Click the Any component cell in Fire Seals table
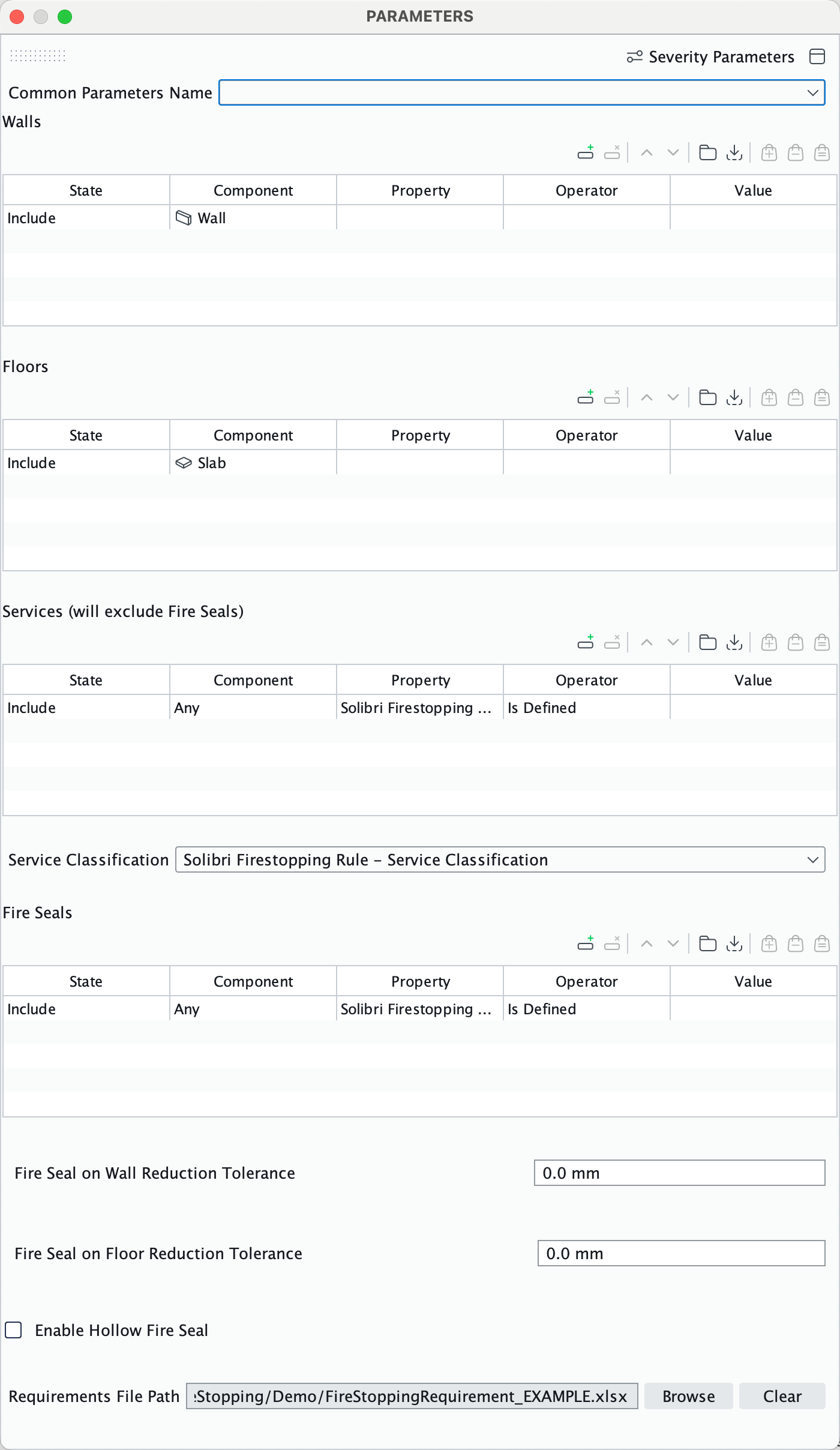 click(253, 1009)
